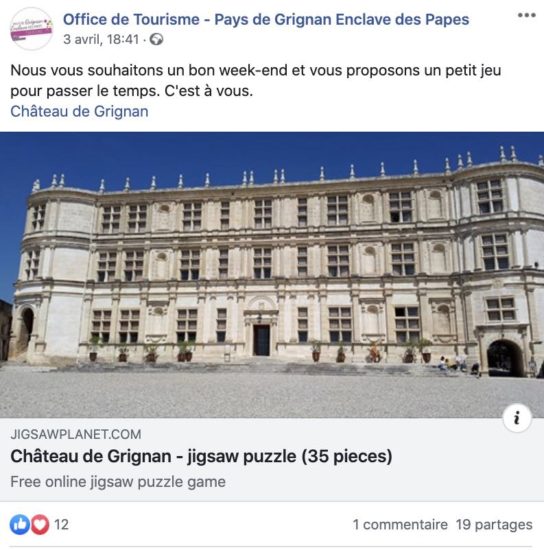Click the château's central entrance door in photo
Screen dimensions: 544x550
pyautogui.click(x=262, y=340)
